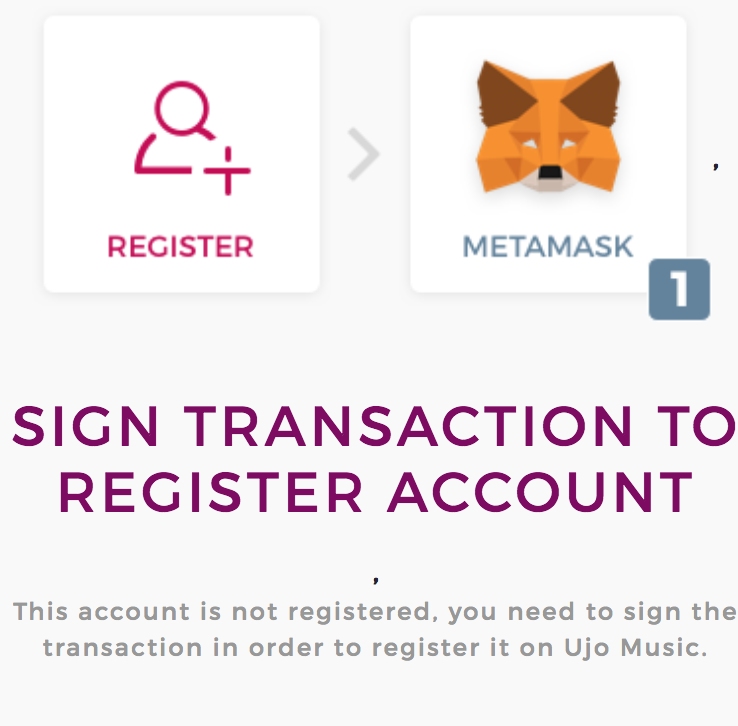Viewport: 738px width, 726px height.
Task: Click the circle head of Register icon
Action: click(x=183, y=108)
